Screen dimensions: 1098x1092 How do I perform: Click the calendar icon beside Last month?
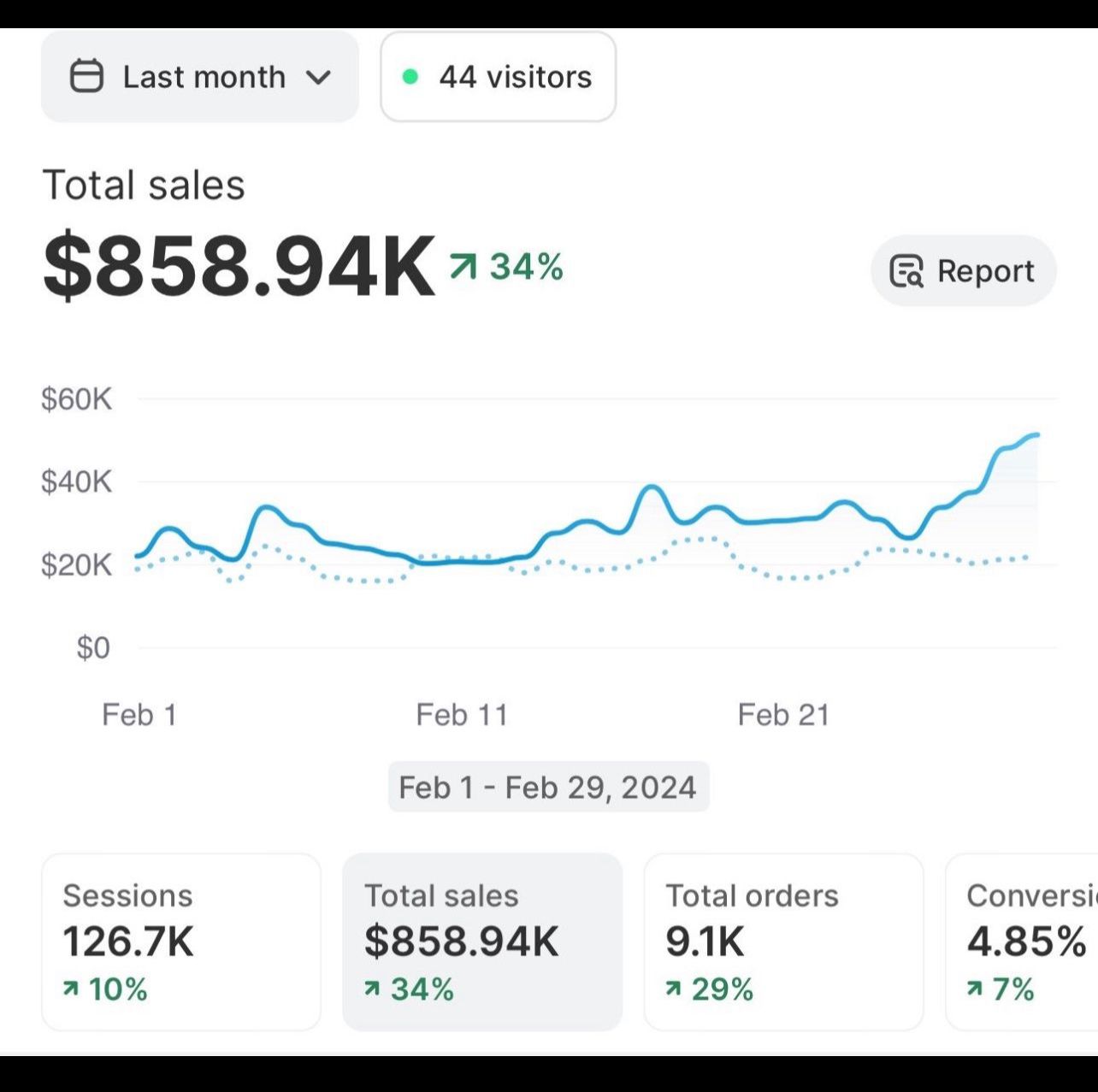86,76
